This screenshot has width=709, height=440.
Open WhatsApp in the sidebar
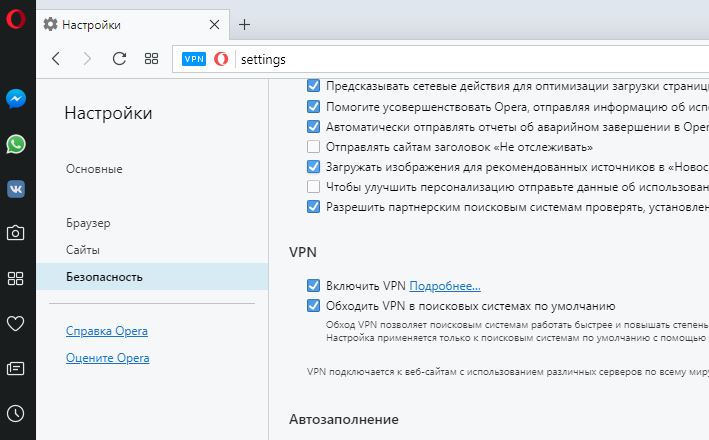tap(16, 144)
